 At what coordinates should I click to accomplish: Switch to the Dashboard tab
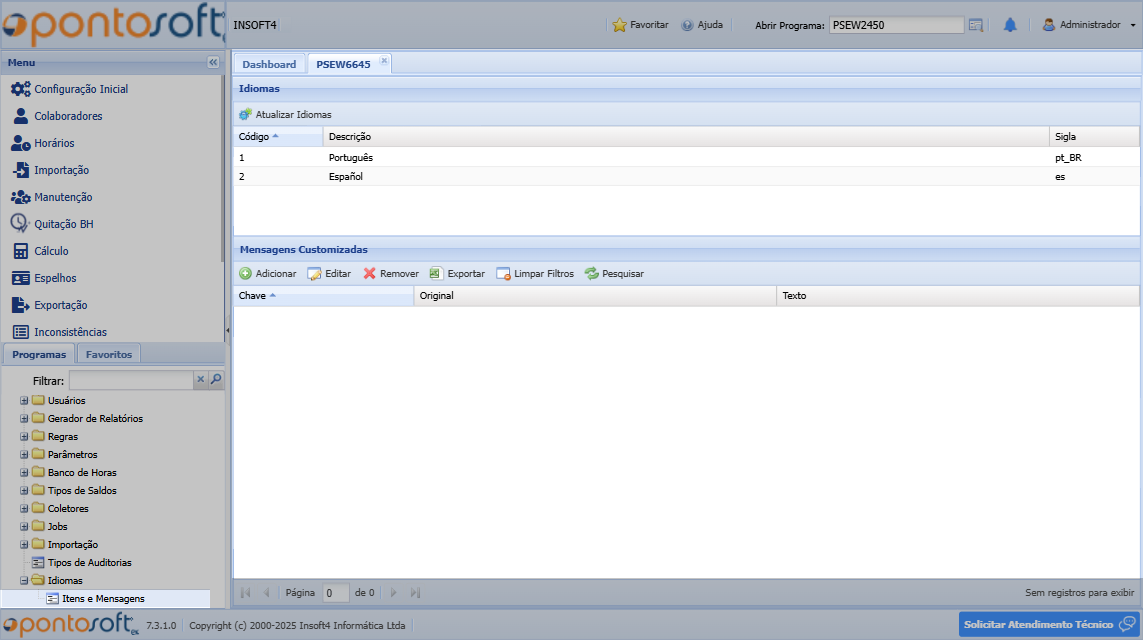(x=269, y=64)
